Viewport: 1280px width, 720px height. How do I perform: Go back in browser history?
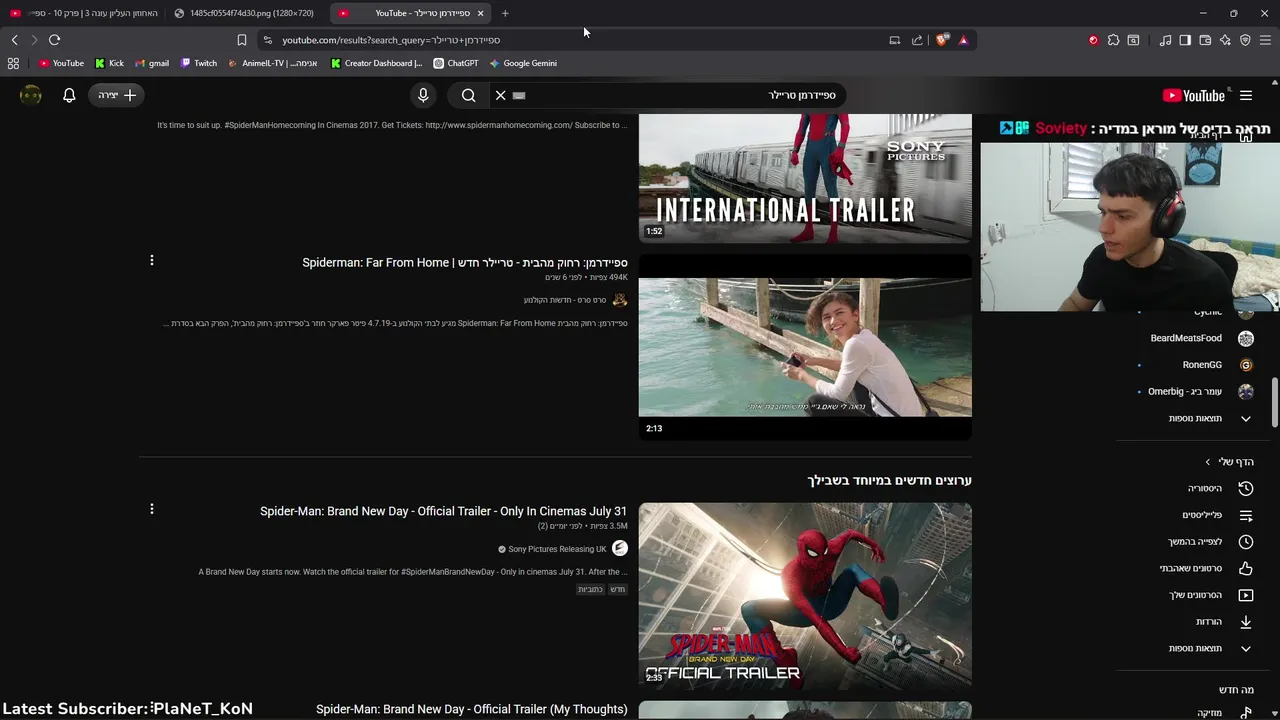[x=14, y=40]
